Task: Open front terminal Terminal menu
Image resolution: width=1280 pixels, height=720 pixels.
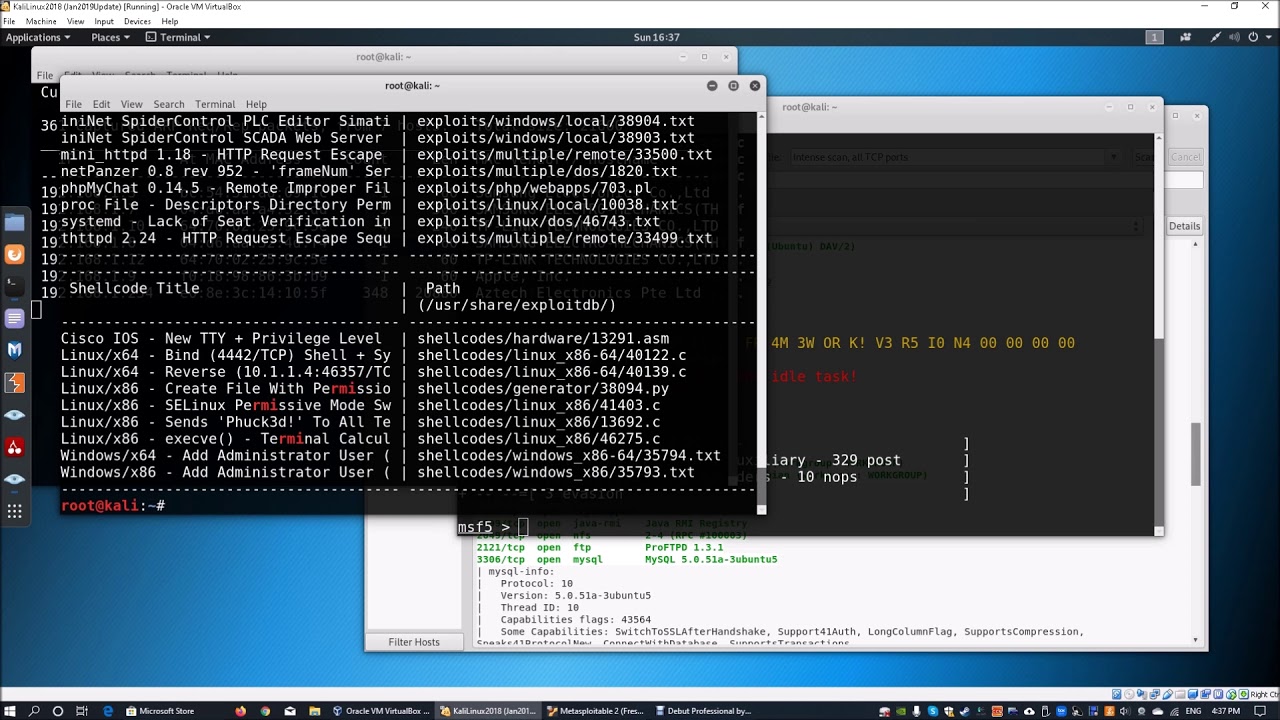Action: click(215, 104)
